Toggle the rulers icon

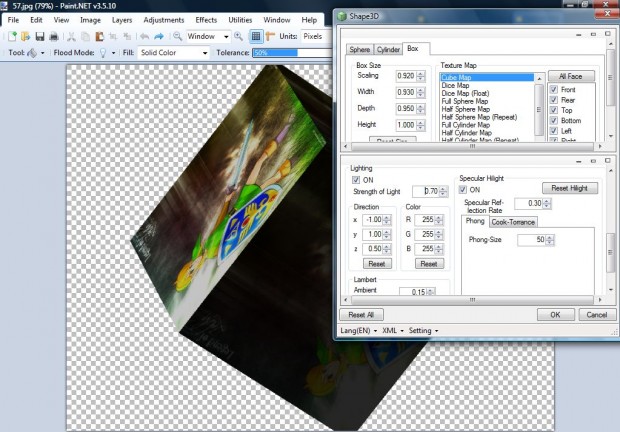[x=270, y=36]
